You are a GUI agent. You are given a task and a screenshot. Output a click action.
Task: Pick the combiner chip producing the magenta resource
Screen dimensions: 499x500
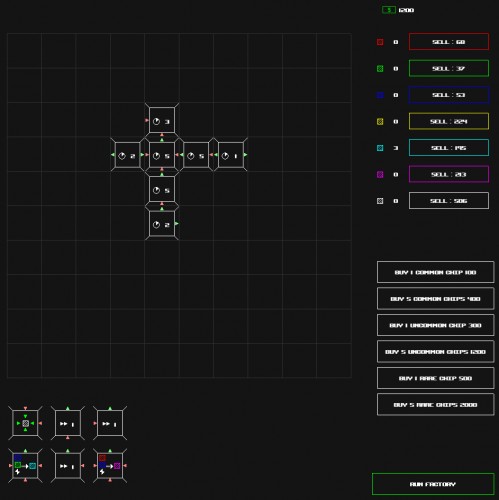110,466
